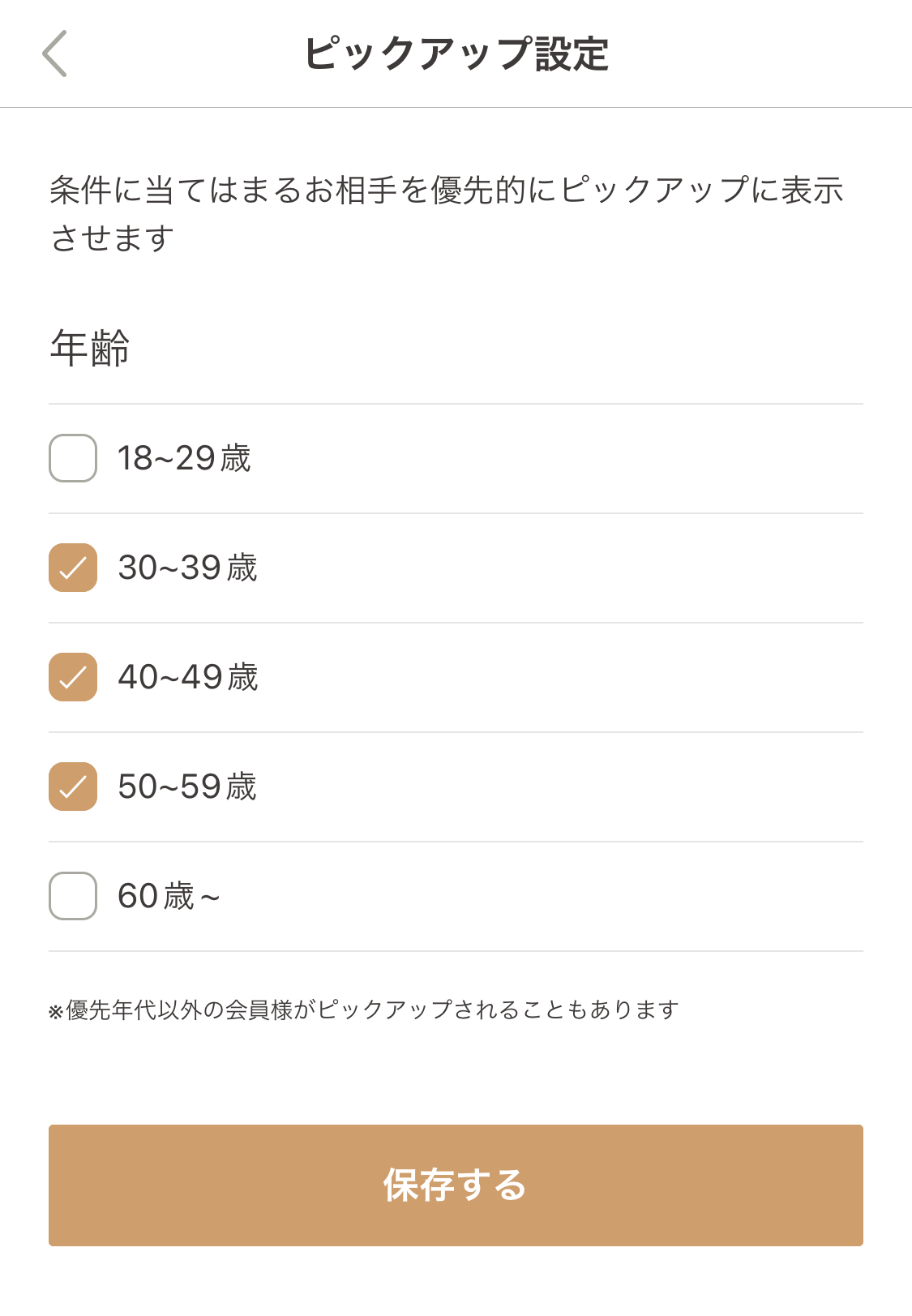Select the 18~29歳 label text

[184, 458]
